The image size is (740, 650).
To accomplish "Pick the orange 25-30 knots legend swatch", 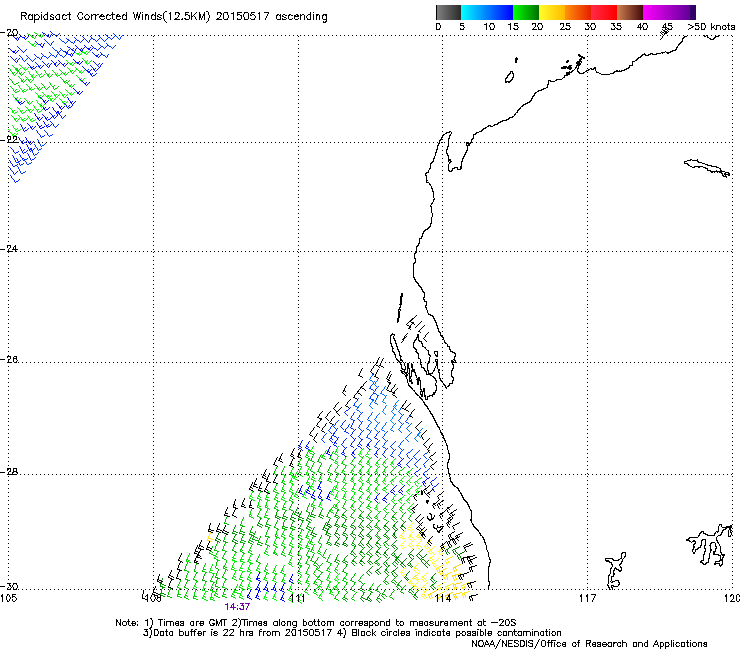I will click(x=578, y=12).
